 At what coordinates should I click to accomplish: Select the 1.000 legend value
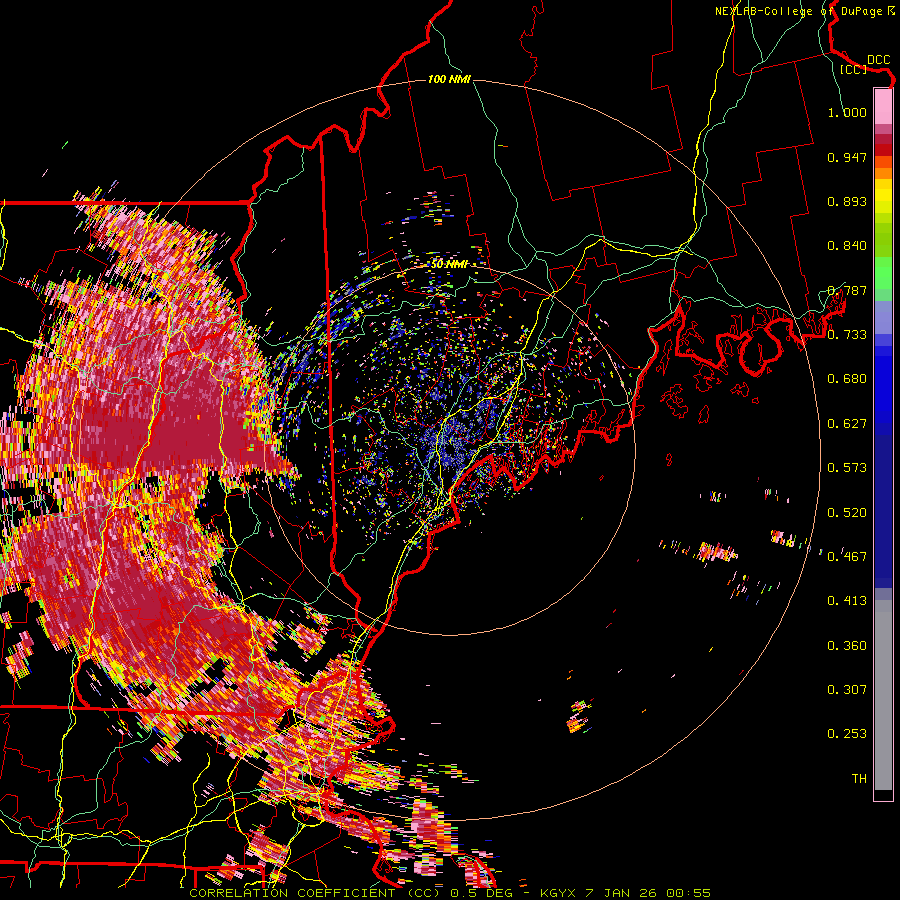point(847,112)
